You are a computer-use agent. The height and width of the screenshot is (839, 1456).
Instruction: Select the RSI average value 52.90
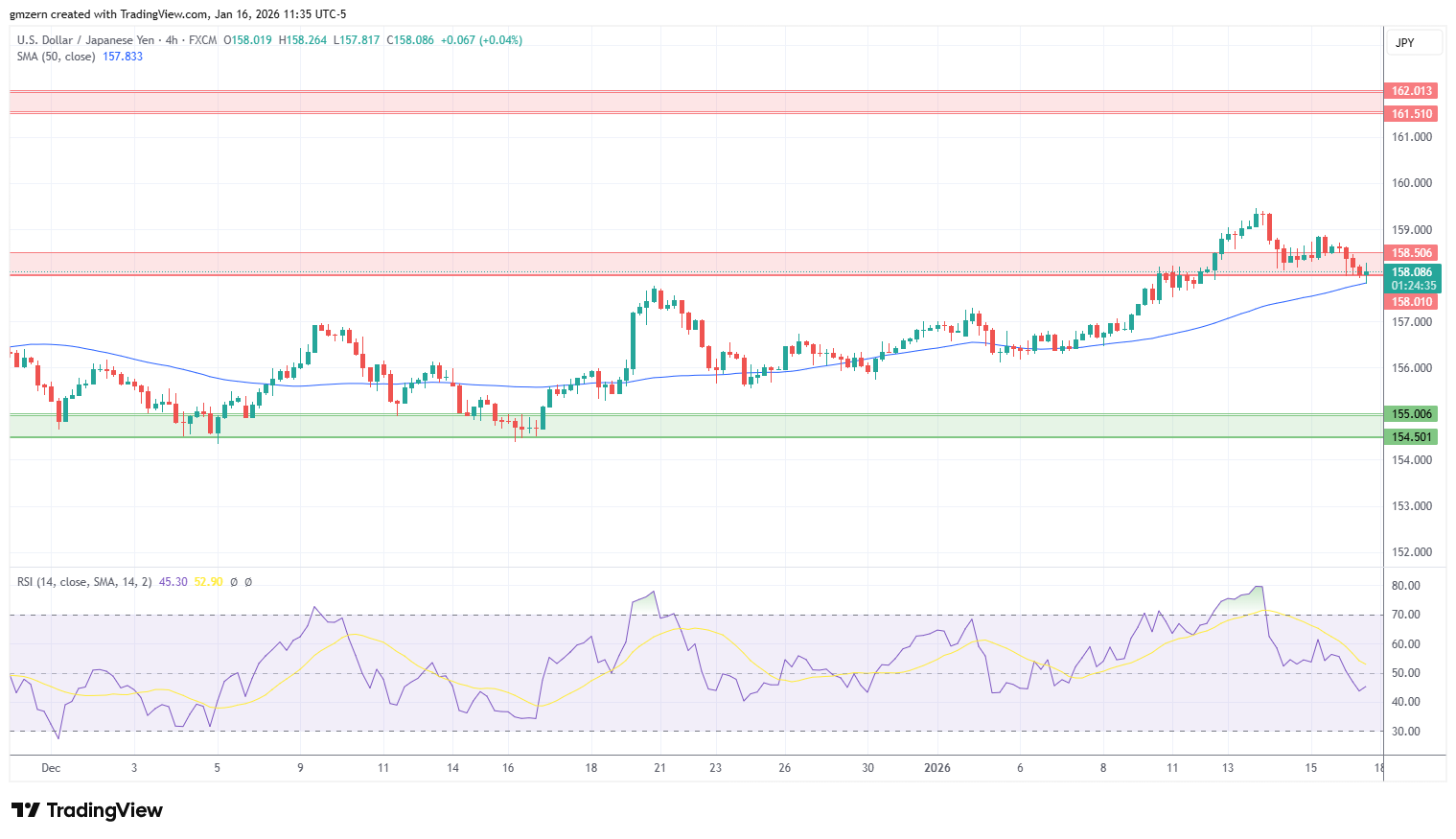(208, 582)
